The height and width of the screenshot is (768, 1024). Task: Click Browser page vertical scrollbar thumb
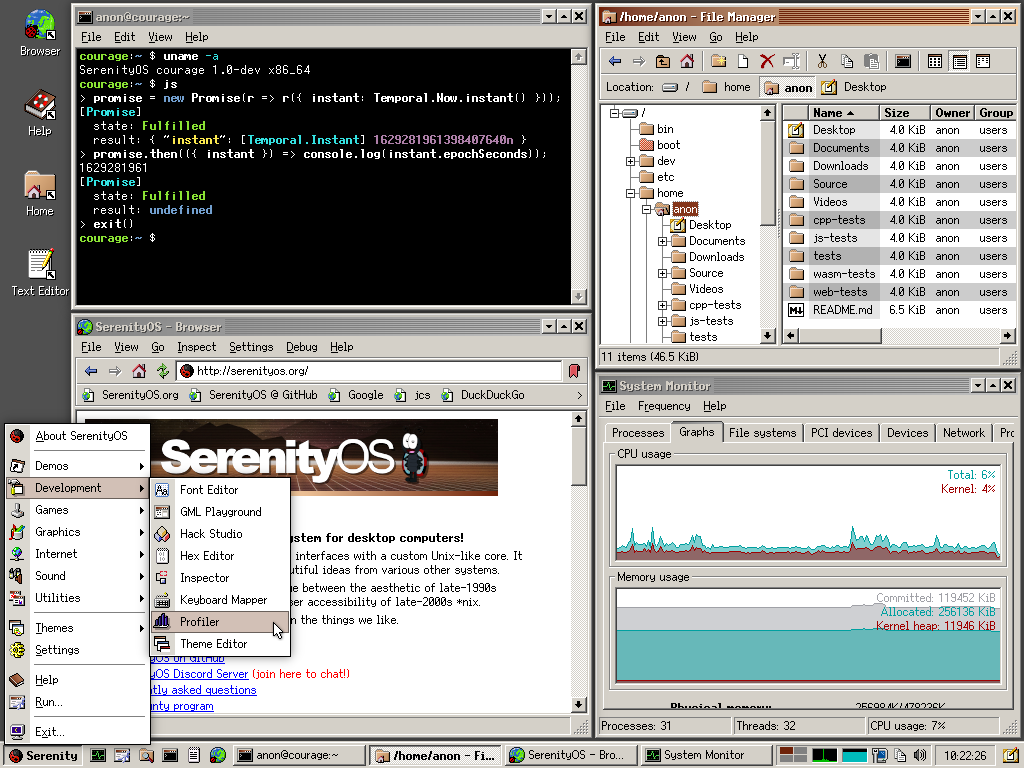tap(579, 456)
